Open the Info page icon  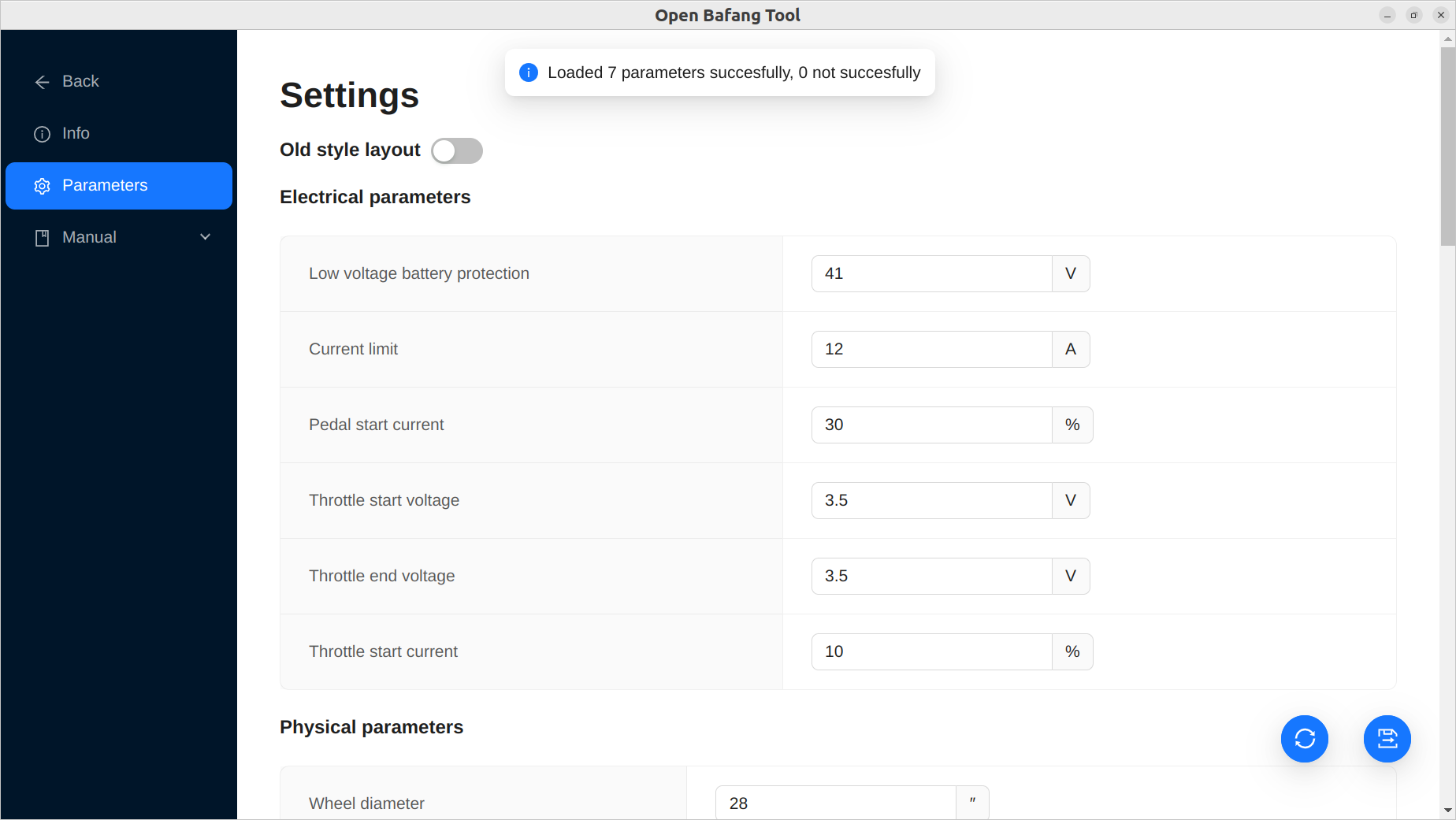(x=43, y=134)
